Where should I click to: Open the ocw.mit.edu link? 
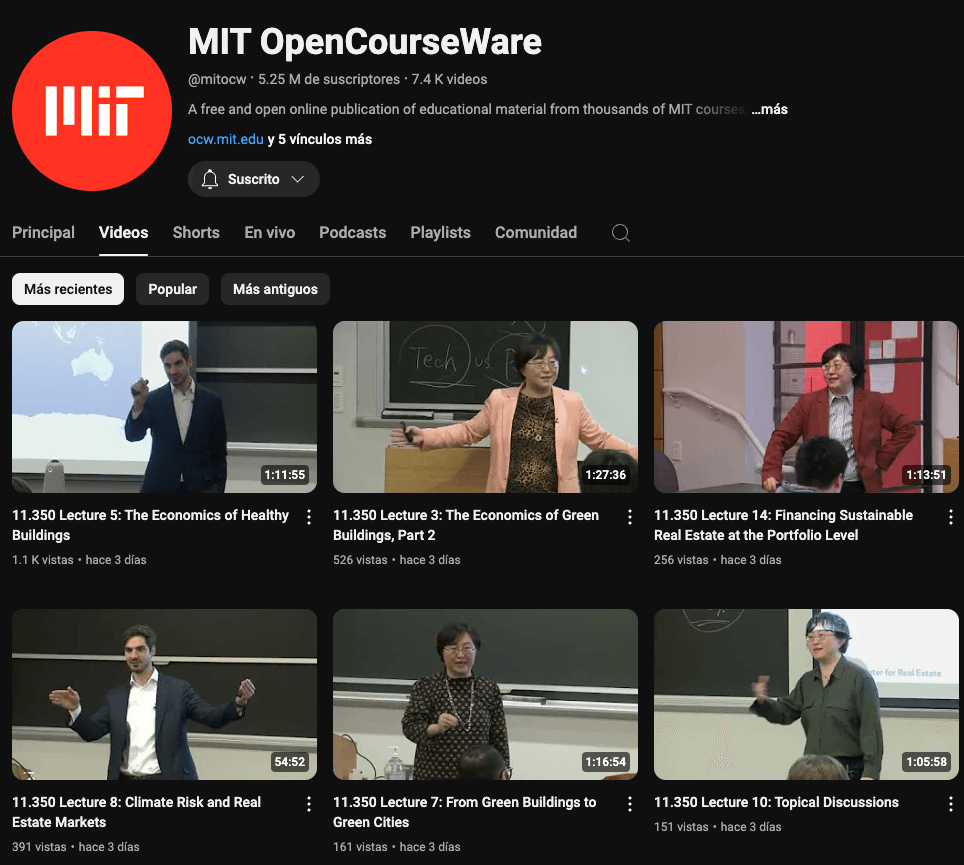(226, 139)
